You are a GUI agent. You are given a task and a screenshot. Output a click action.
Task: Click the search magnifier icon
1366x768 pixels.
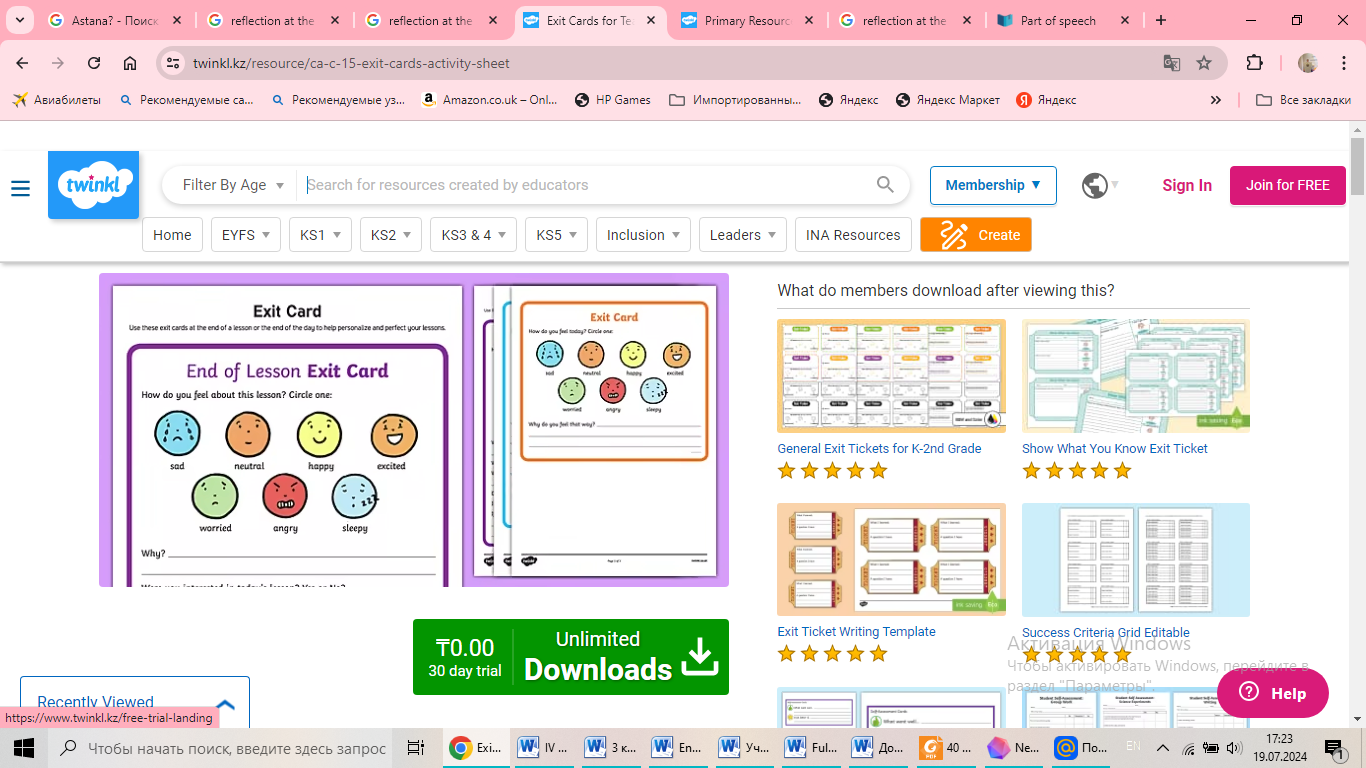click(x=885, y=184)
